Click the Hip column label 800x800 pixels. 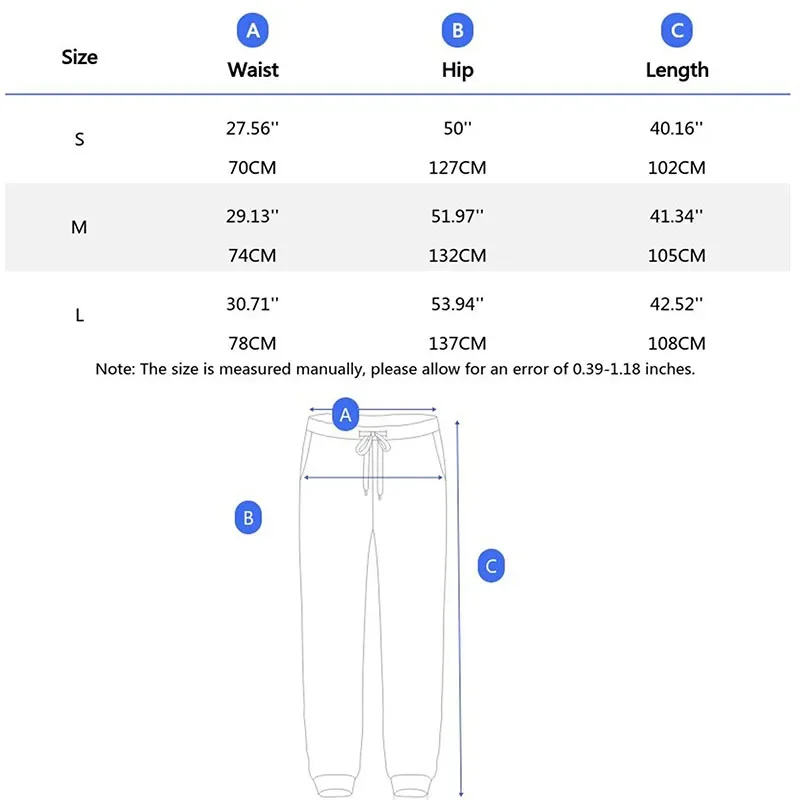[x=457, y=70]
